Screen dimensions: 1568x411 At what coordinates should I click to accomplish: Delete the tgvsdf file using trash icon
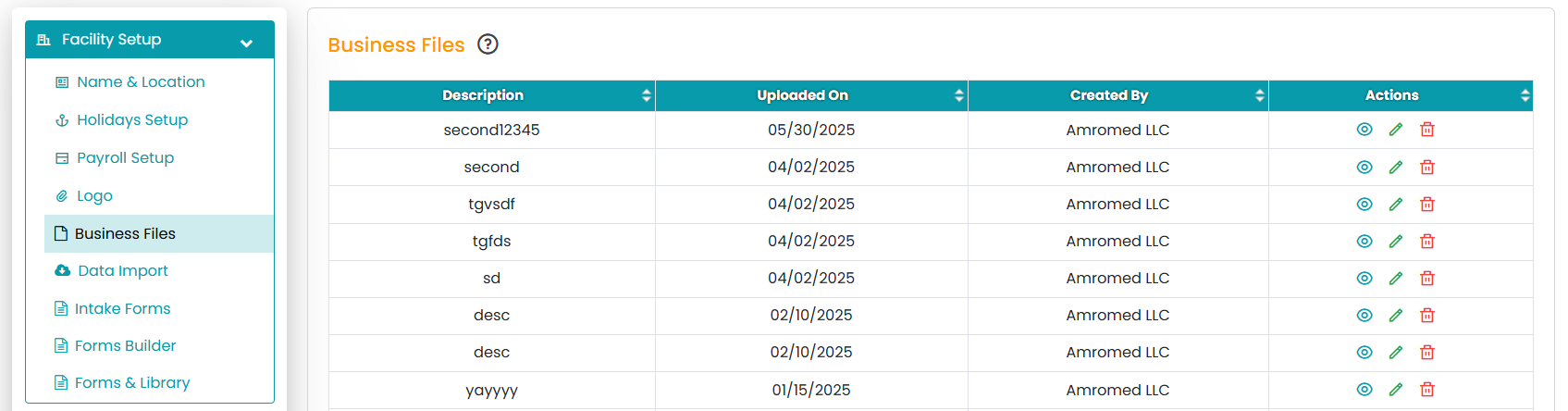(1427, 204)
